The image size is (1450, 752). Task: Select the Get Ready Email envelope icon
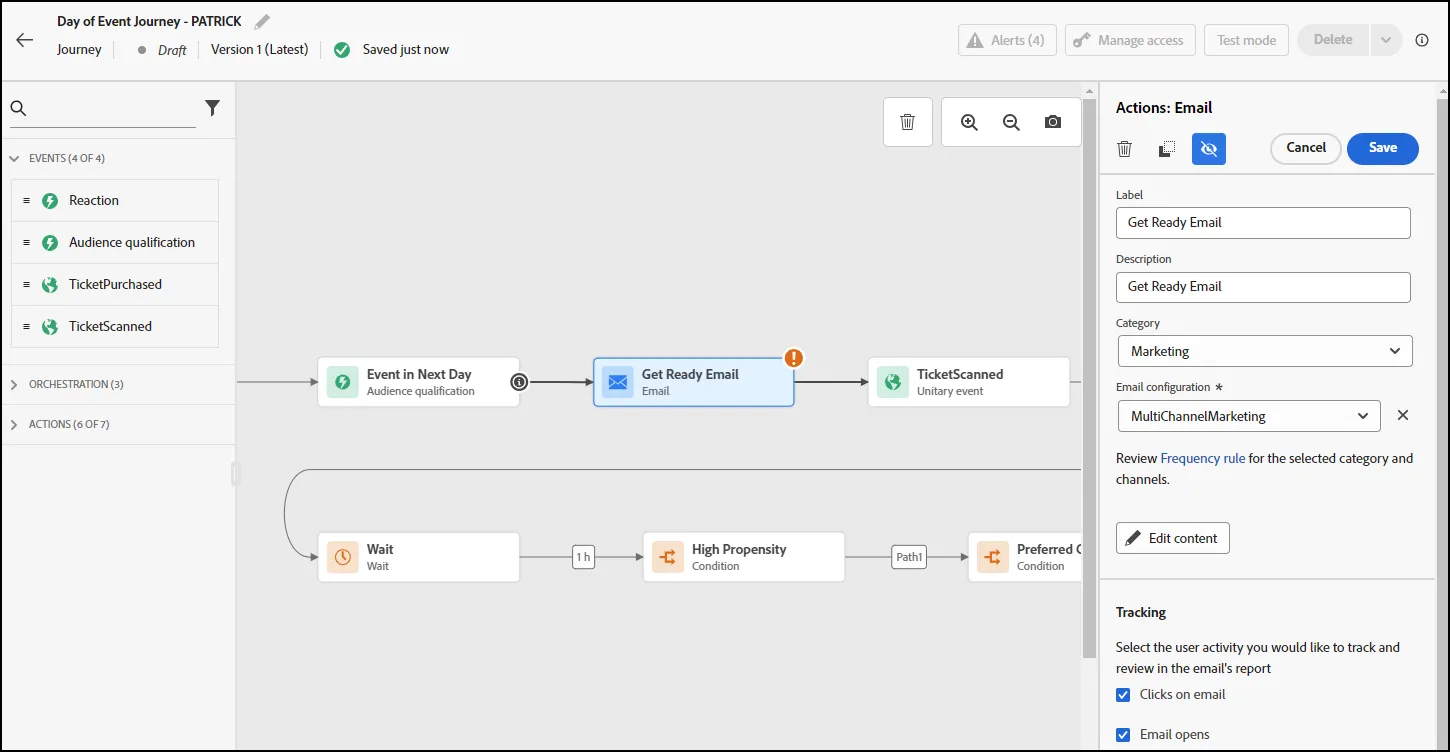pyautogui.click(x=617, y=382)
